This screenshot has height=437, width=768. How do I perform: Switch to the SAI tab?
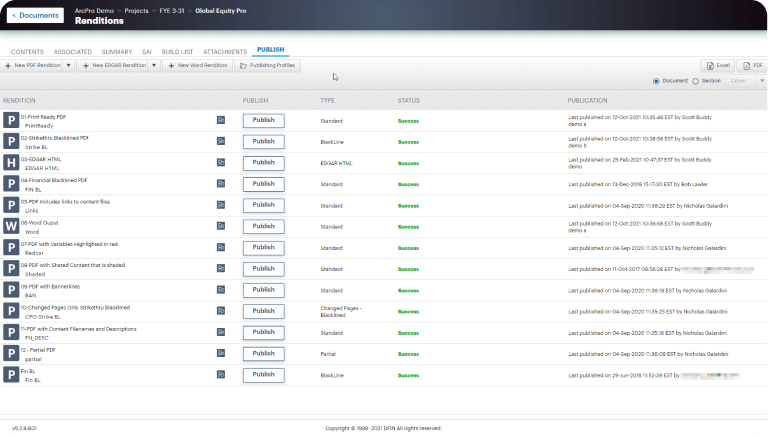[146, 51]
